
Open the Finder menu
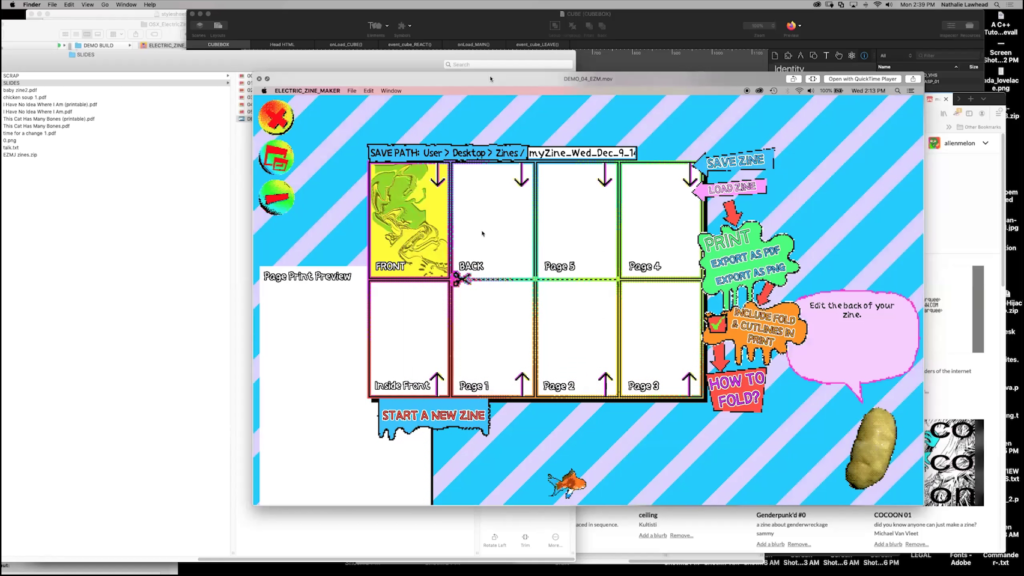click(31, 5)
